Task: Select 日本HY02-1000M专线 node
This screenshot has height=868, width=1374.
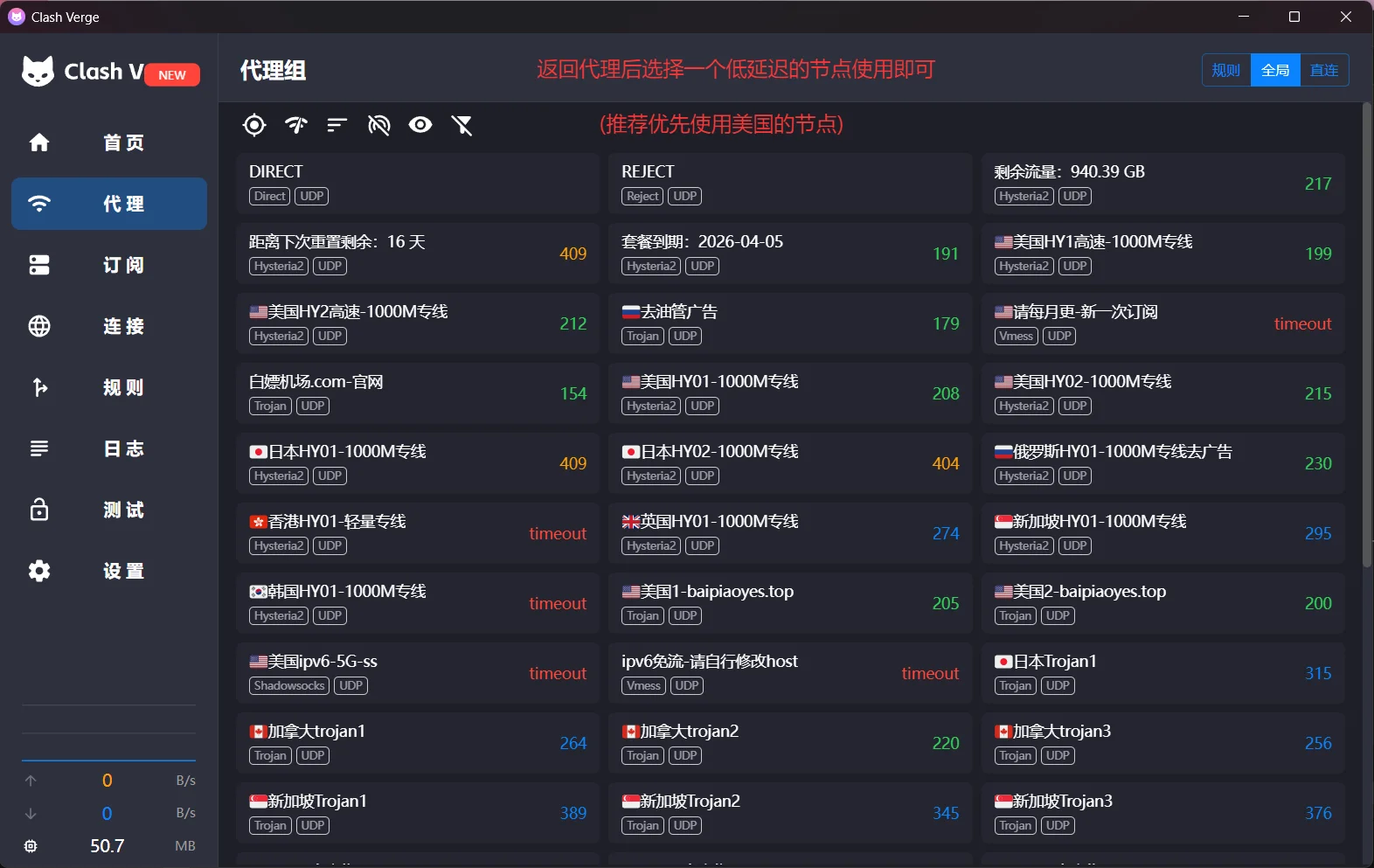Action: [x=790, y=463]
